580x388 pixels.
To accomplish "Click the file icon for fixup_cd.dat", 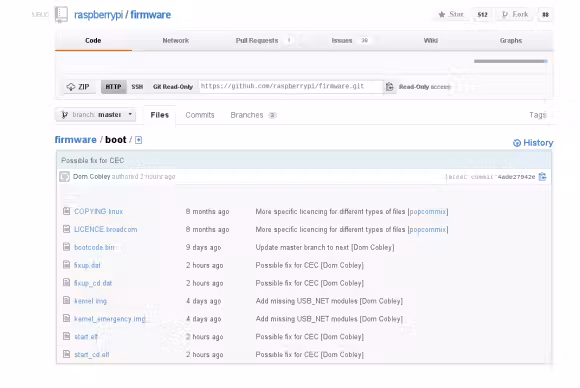I will pos(66,283).
